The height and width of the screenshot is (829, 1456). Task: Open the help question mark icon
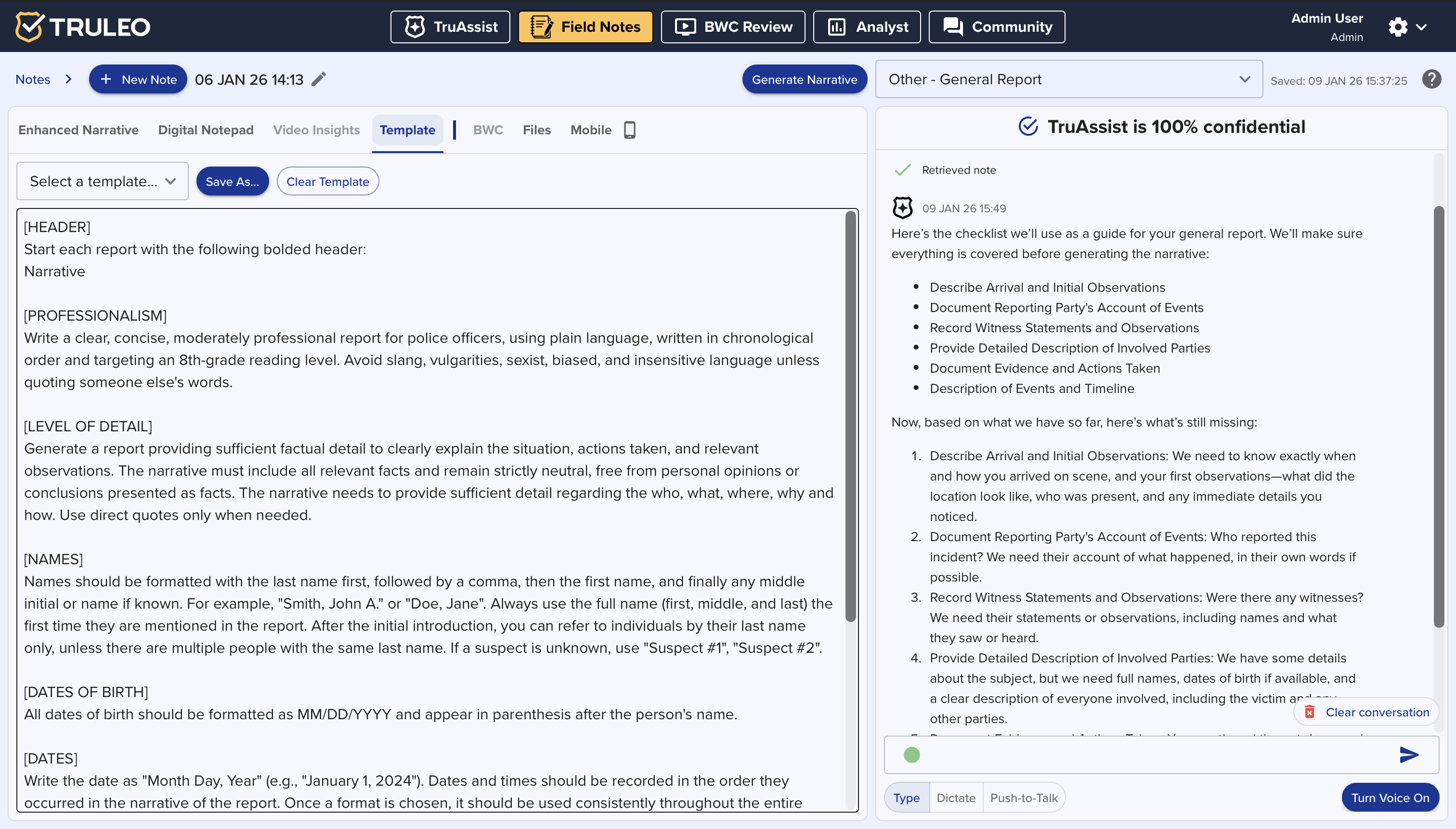click(1431, 79)
